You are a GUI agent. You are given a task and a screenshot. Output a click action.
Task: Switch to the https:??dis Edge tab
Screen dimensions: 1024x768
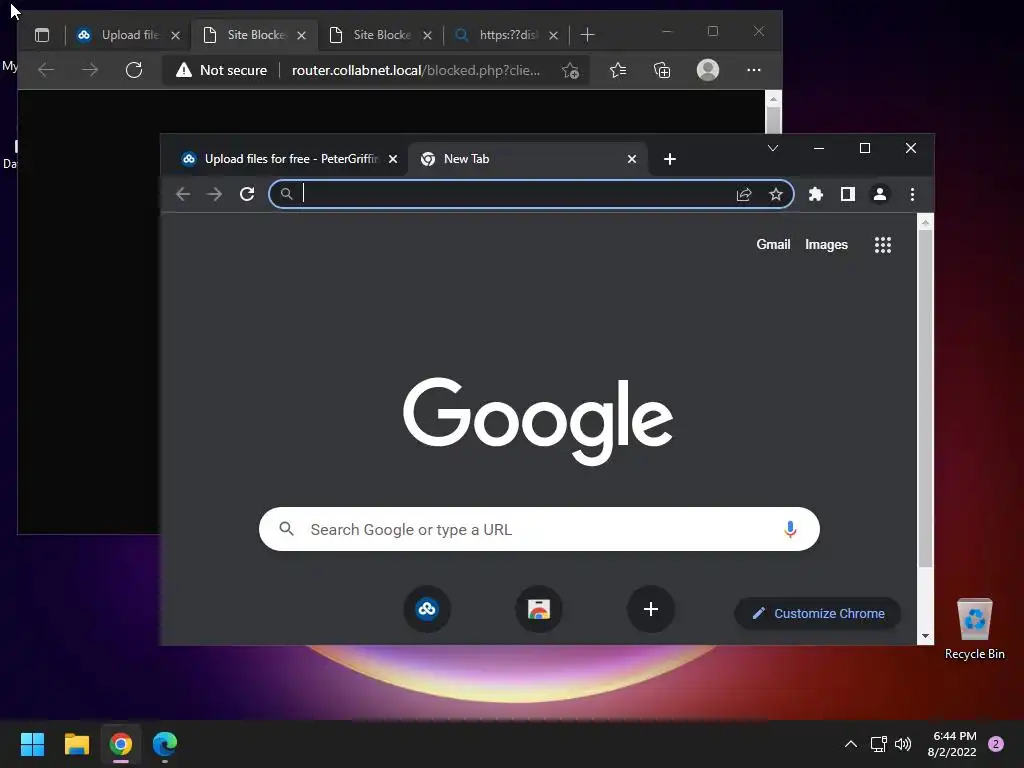point(507,35)
